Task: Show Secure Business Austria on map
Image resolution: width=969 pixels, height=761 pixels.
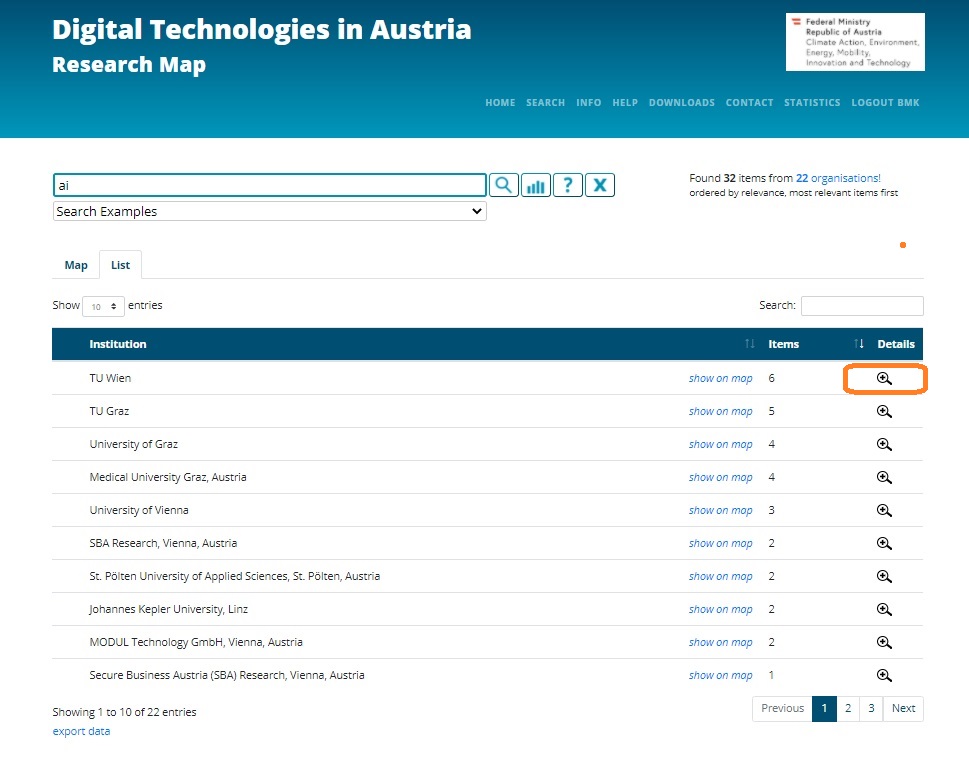Action: 721,675
